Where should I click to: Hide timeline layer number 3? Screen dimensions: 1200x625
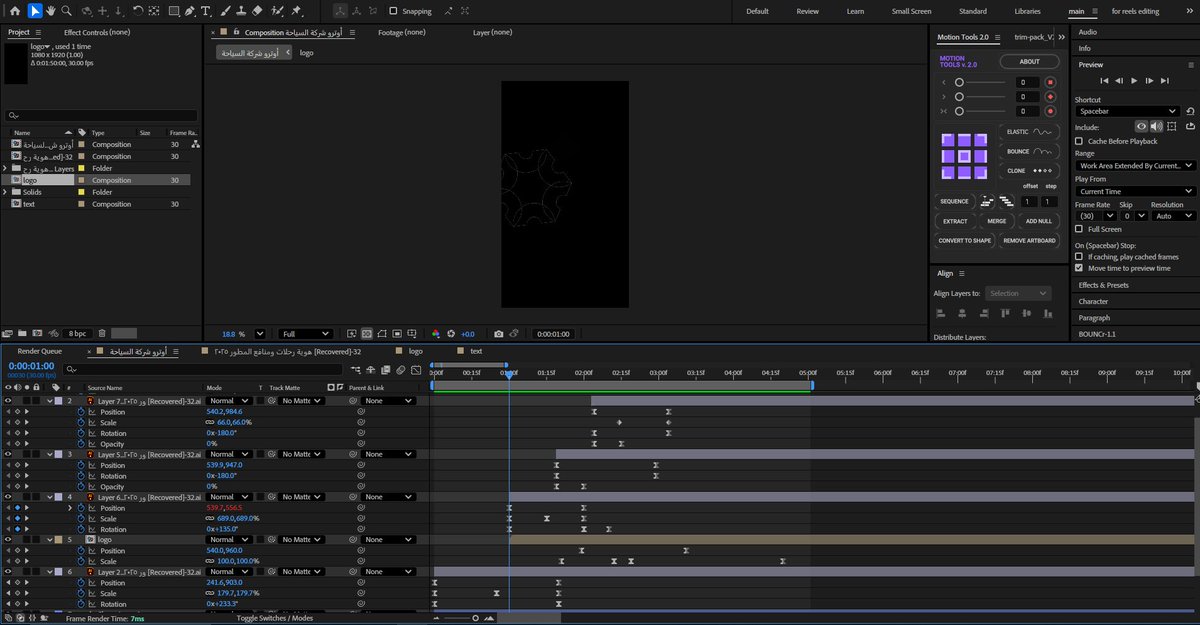click(x=8, y=454)
